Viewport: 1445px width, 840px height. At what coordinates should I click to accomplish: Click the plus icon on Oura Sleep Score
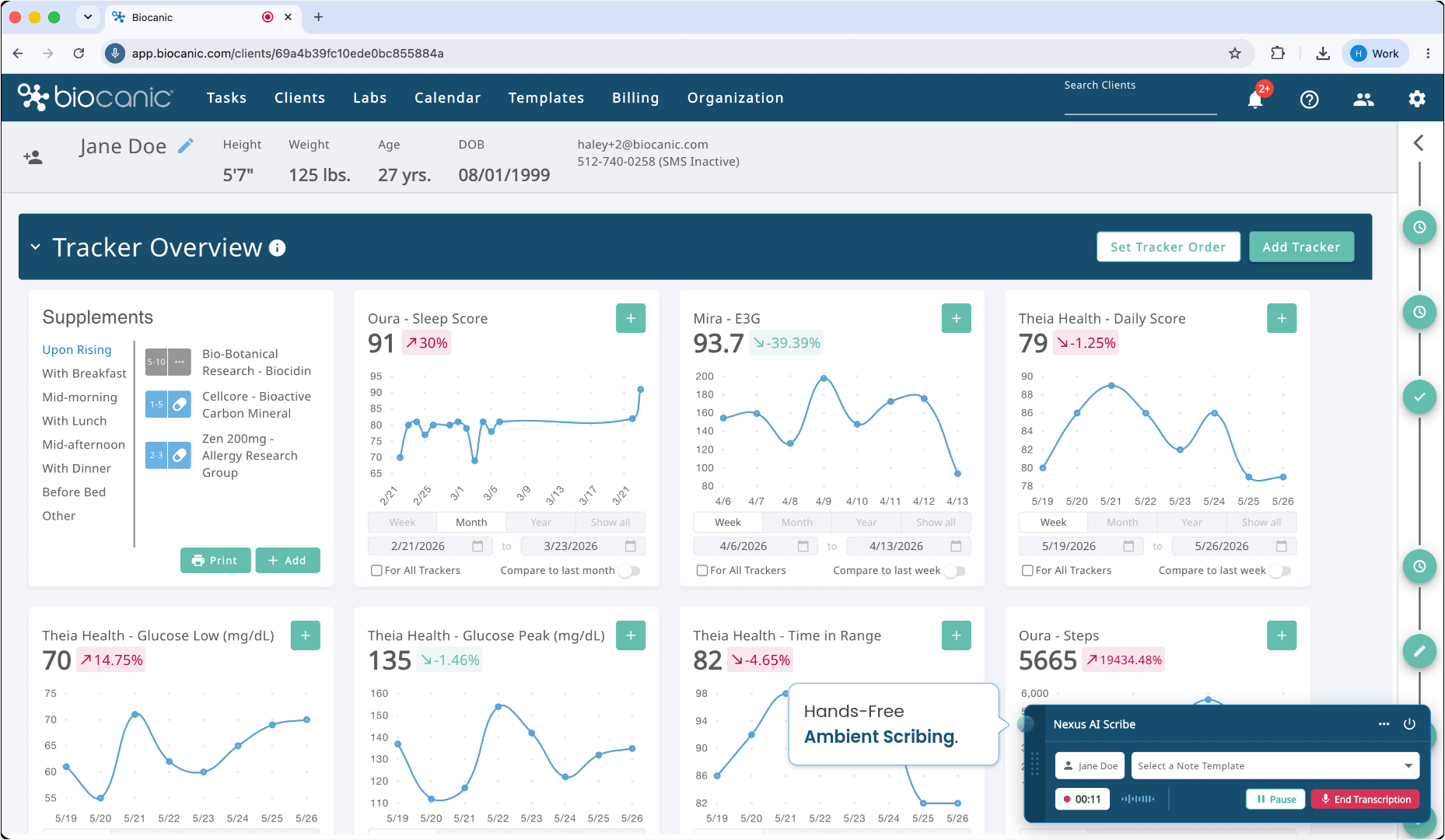pyautogui.click(x=631, y=318)
